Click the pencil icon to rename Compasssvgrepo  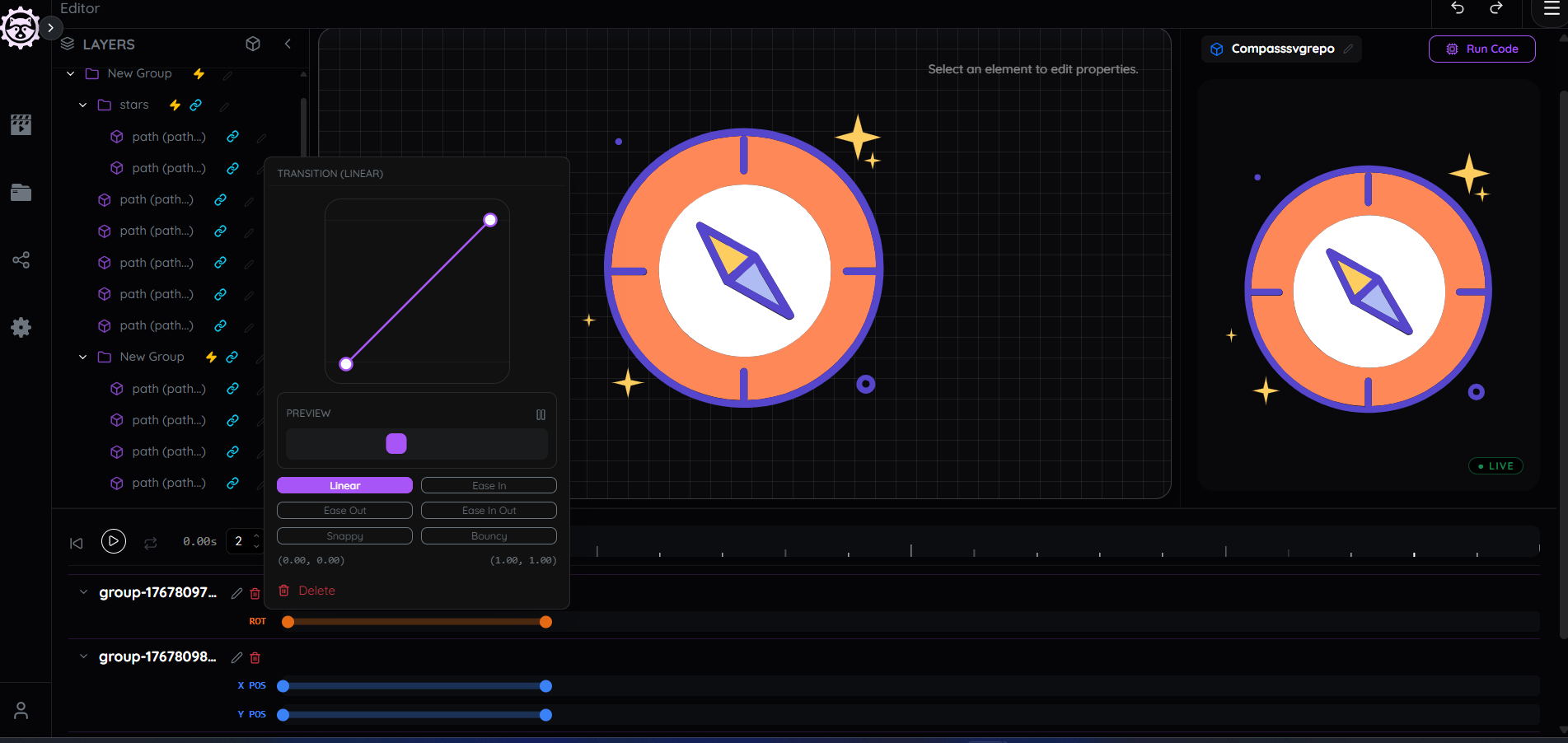point(1348,49)
